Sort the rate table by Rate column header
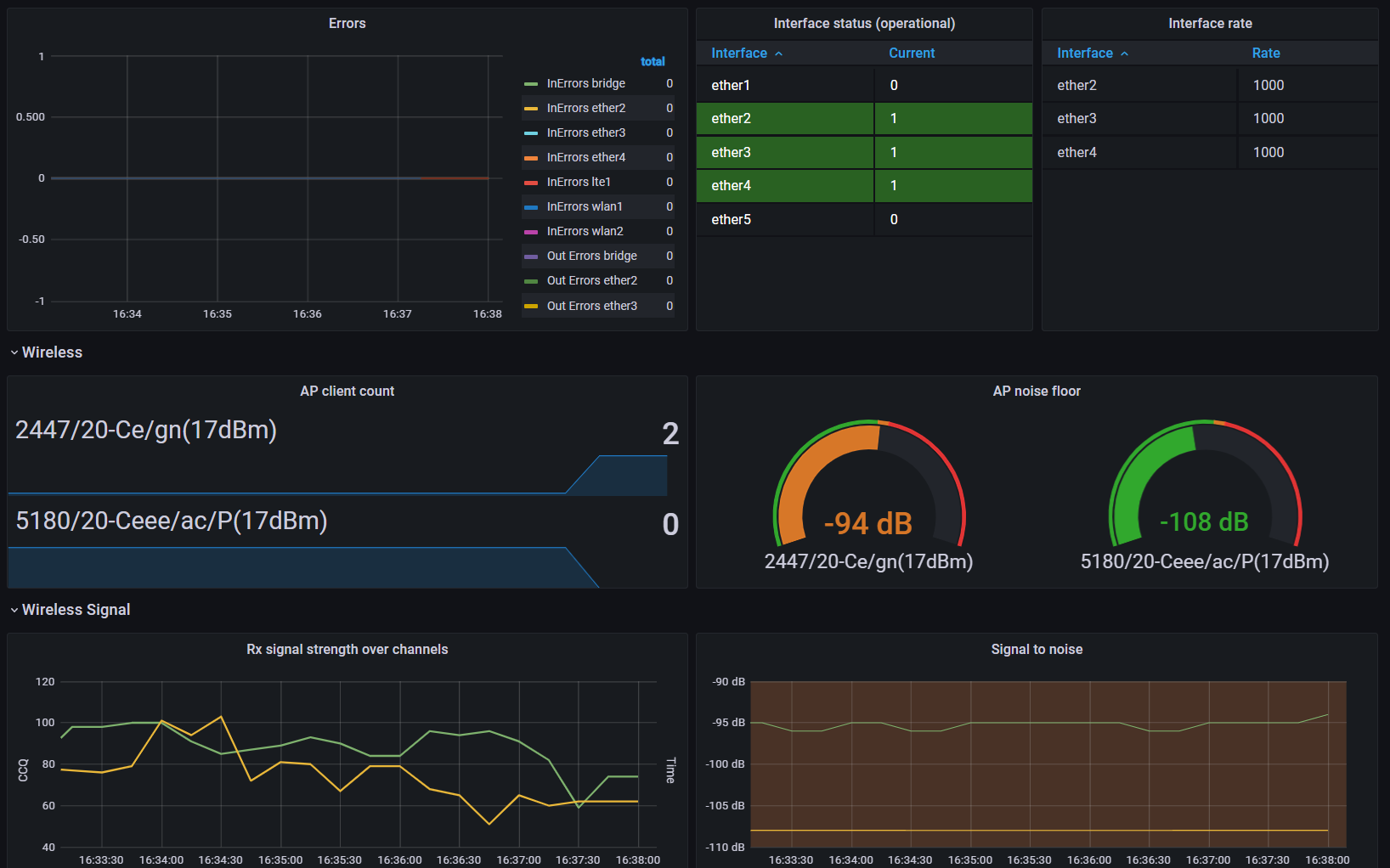 click(x=1265, y=54)
